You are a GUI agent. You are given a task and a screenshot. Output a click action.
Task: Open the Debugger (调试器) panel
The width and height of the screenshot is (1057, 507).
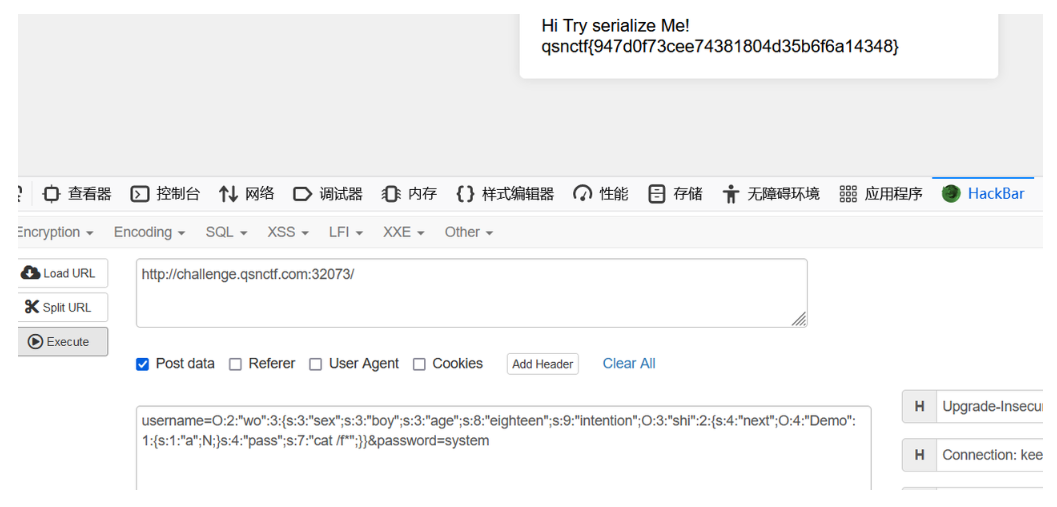pyautogui.click(x=328, y=194)
